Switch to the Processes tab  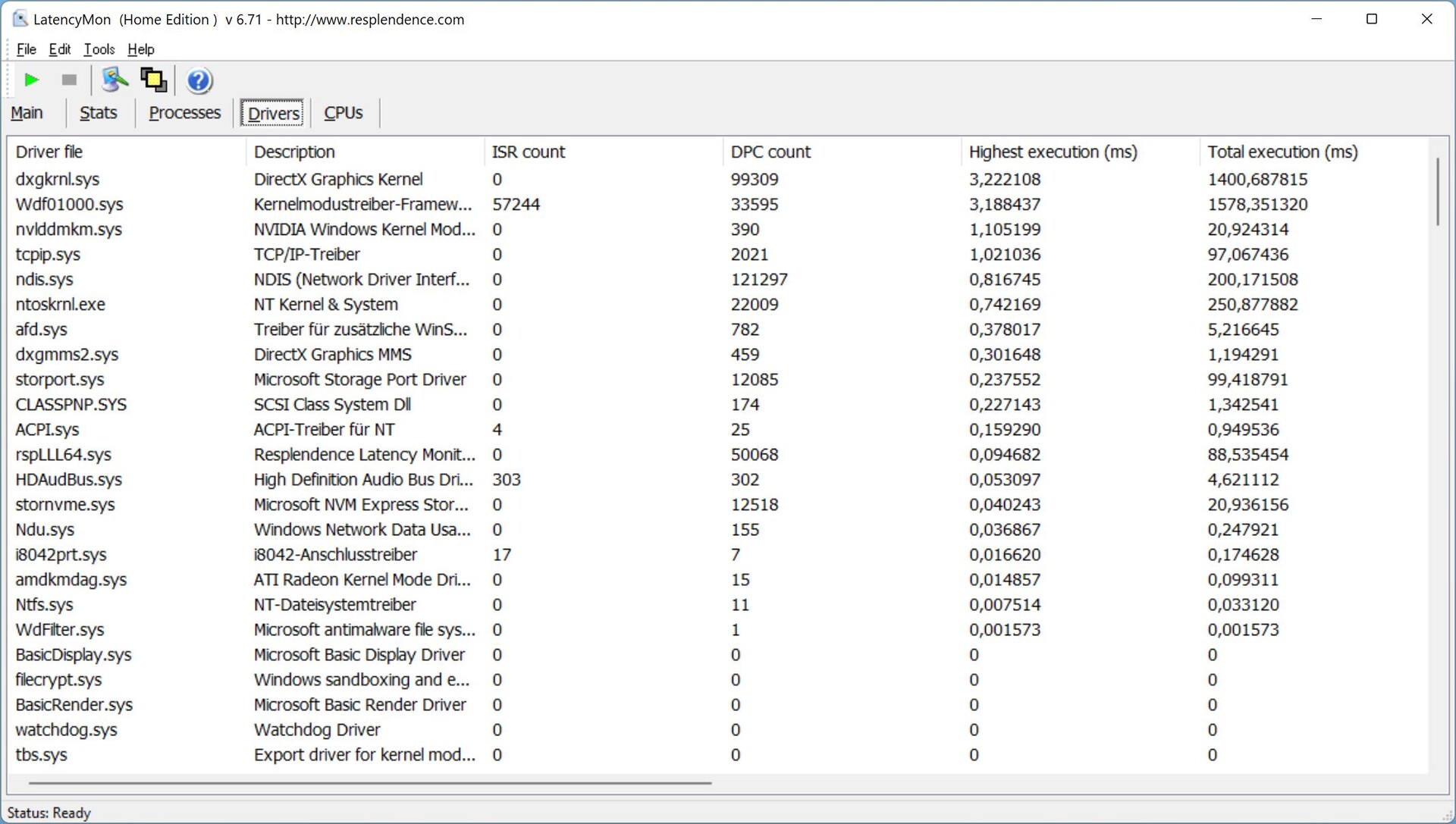pyautogui.click(x=184, y=113)
